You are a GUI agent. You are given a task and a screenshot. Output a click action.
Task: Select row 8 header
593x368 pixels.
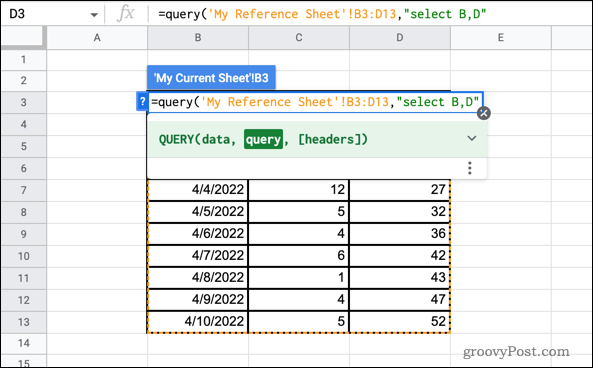(x=23, y=212)
